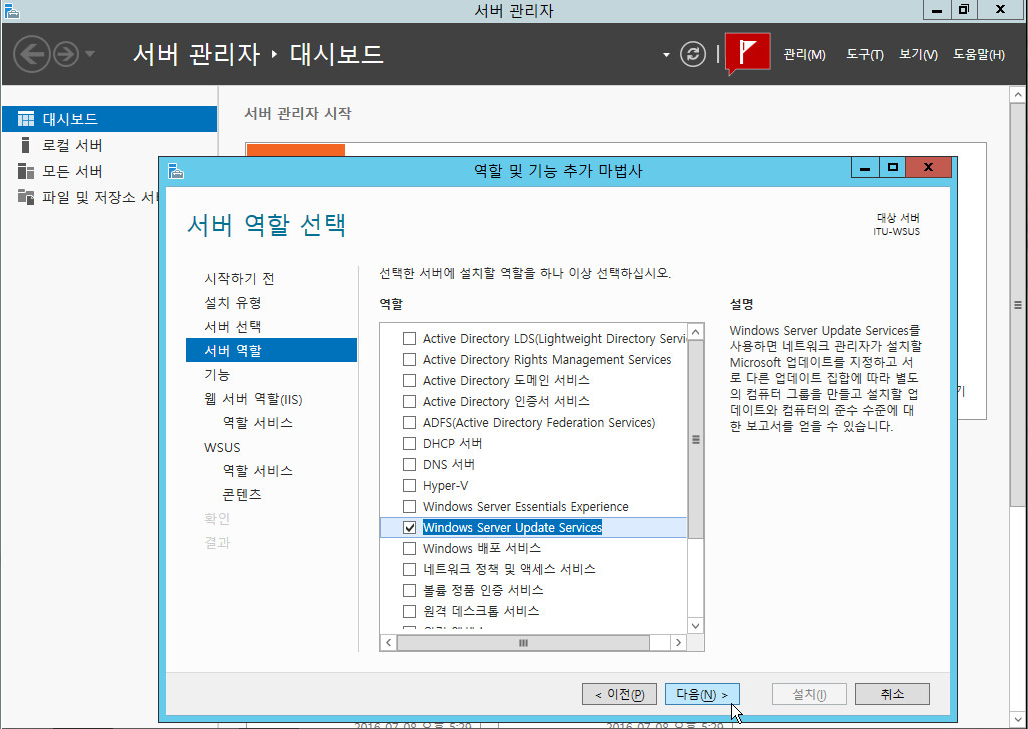Click the back navigation arrow icon
This screenshot has height=729, width=1028.
pos(32,54)
